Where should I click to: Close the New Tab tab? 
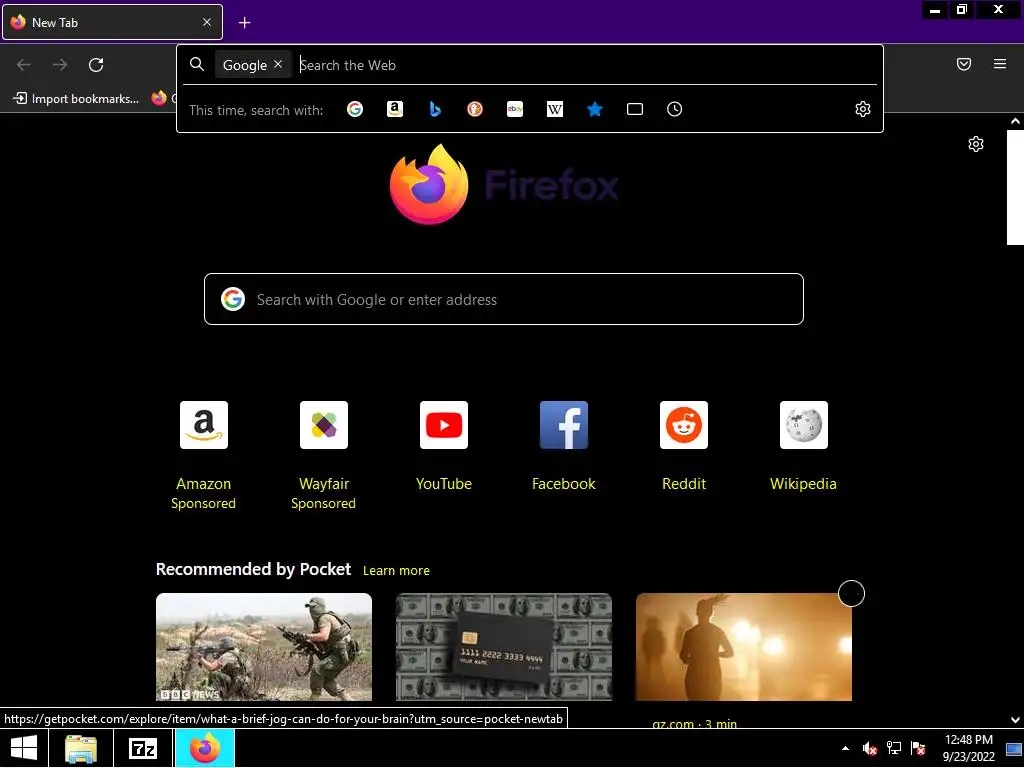pyautogui.click(x=206, y=22)
